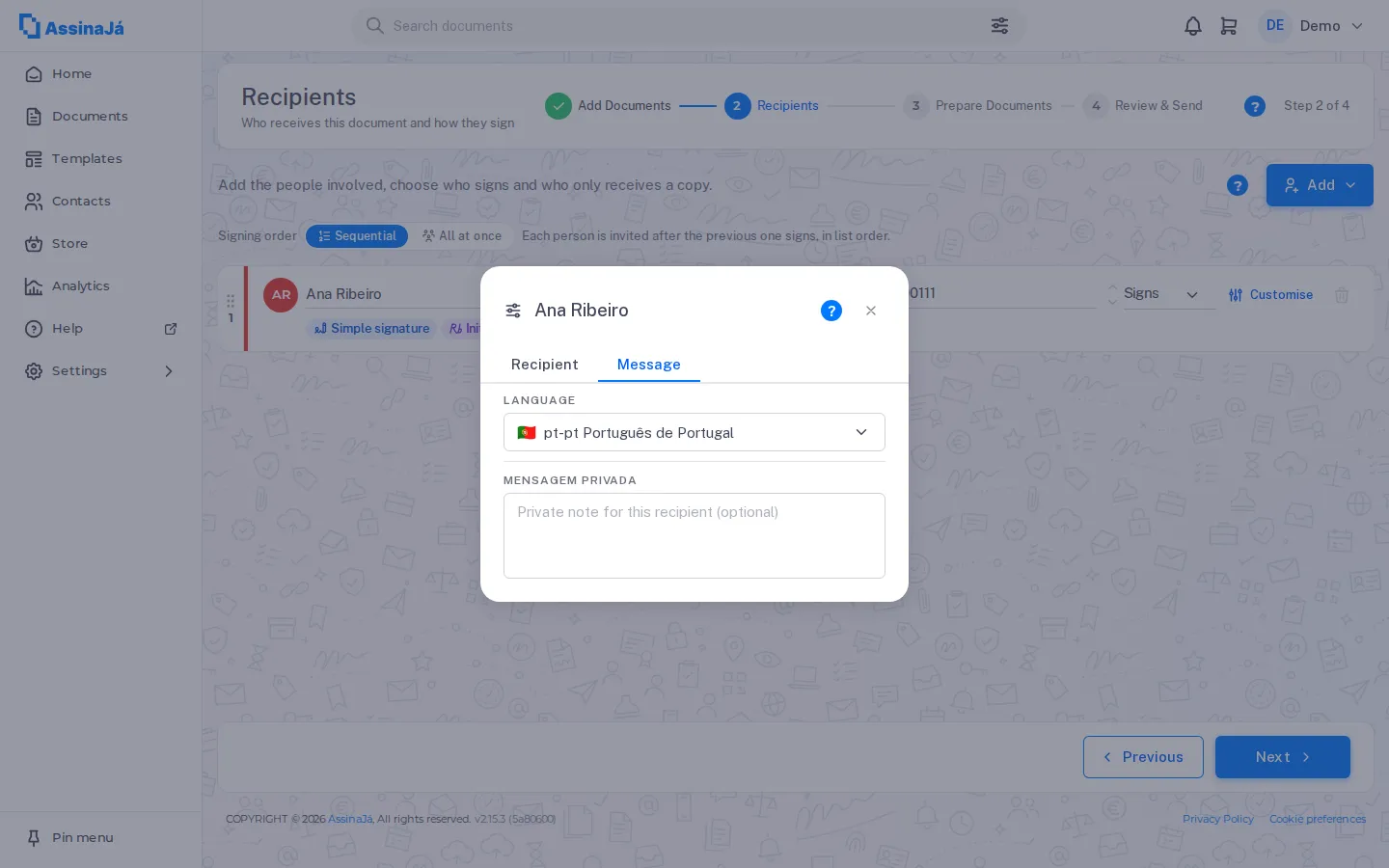1389x868 pixels.
Task: Open the external Help link icon
Action: [171, 329]
